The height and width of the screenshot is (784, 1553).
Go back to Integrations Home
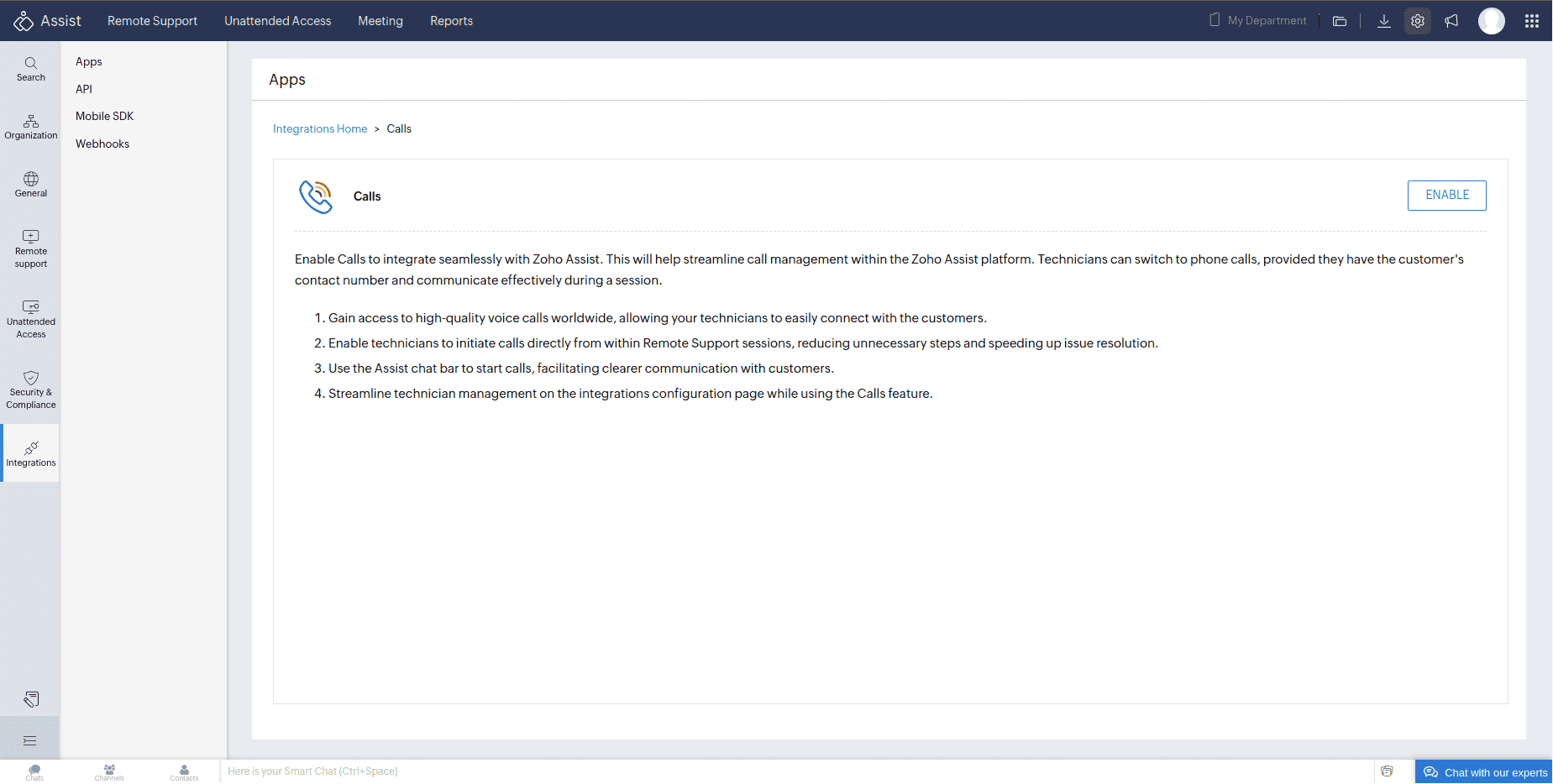click(x=320, y=128)
